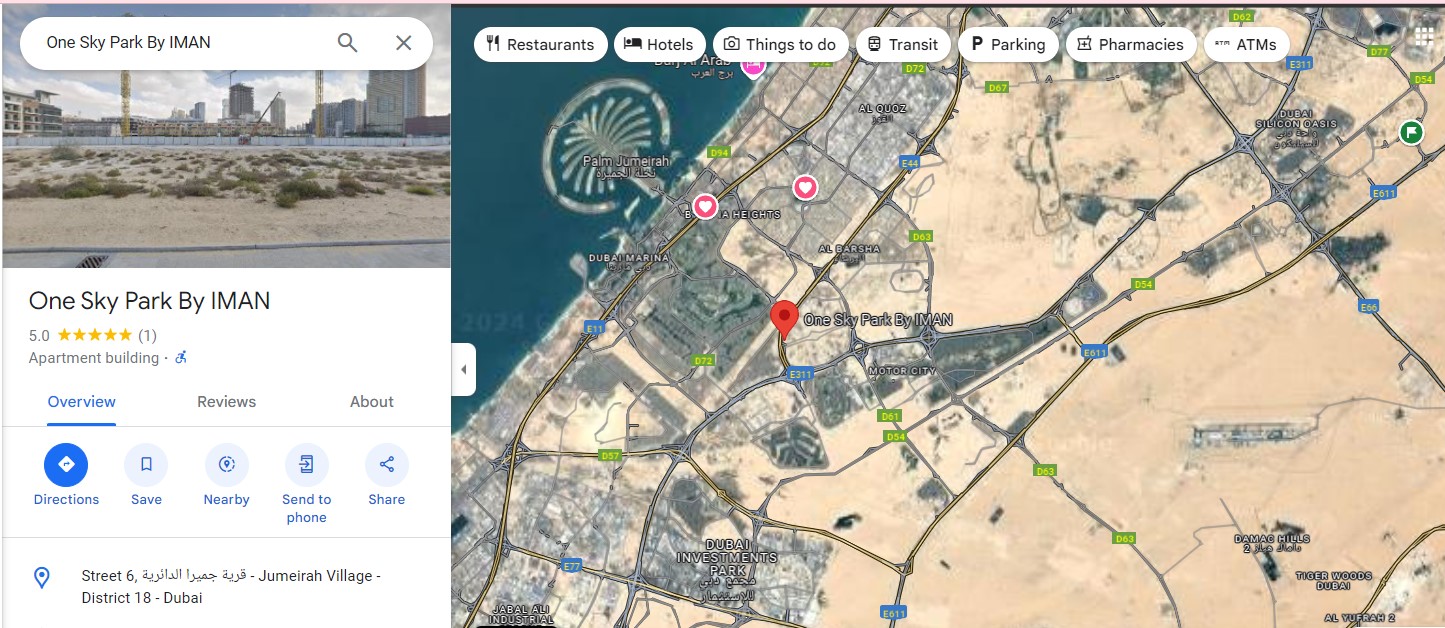
Task: Select the ATMs filter chip
Action: (1246, 44)
